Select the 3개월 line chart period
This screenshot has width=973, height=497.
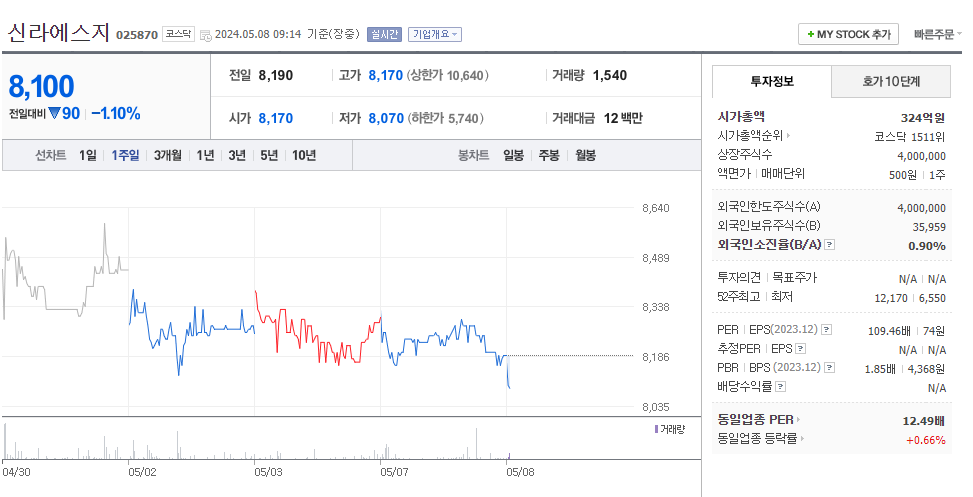pyautogui.click(x=168, y=155)
